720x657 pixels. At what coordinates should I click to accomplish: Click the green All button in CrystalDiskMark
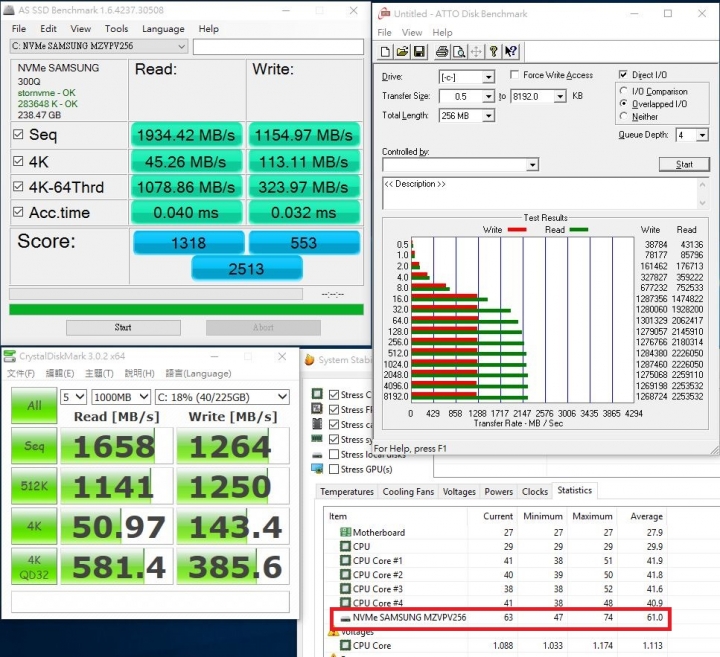(34, 405)
